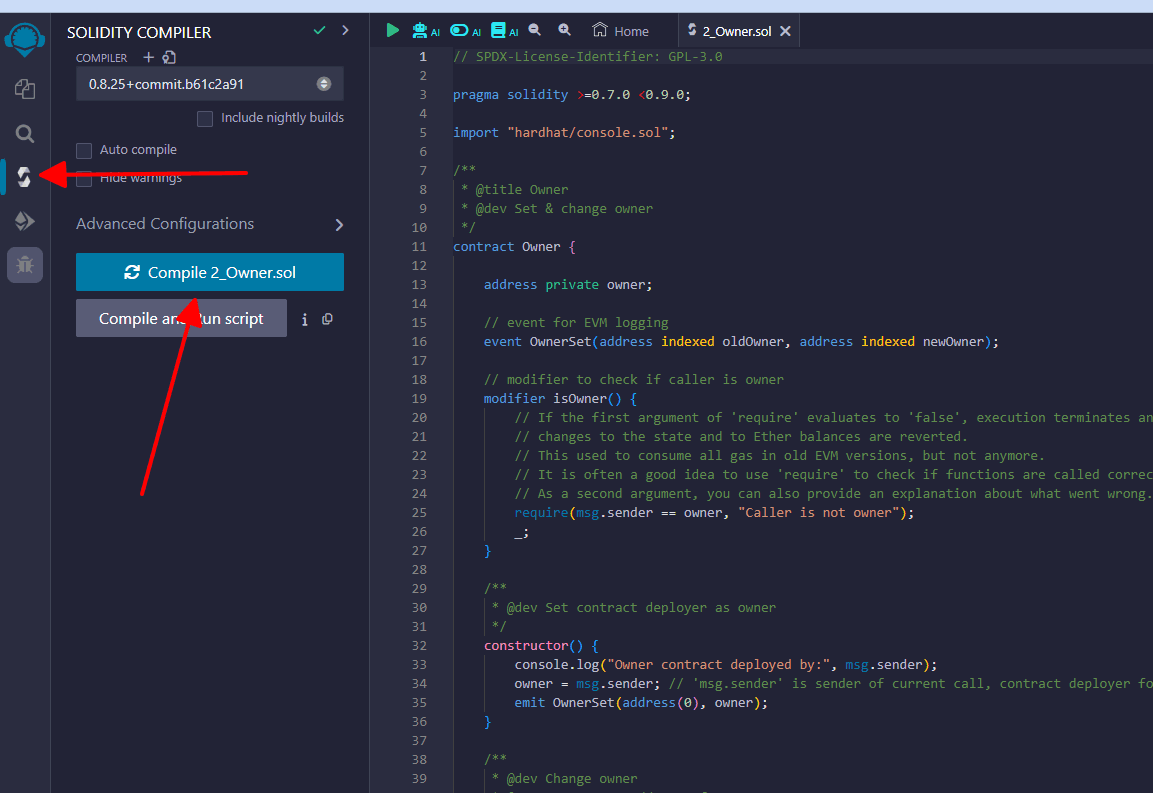The image size is (1153, 793).
Task: Click the info icon beside Compile and Run script
Action: (304, 319)
